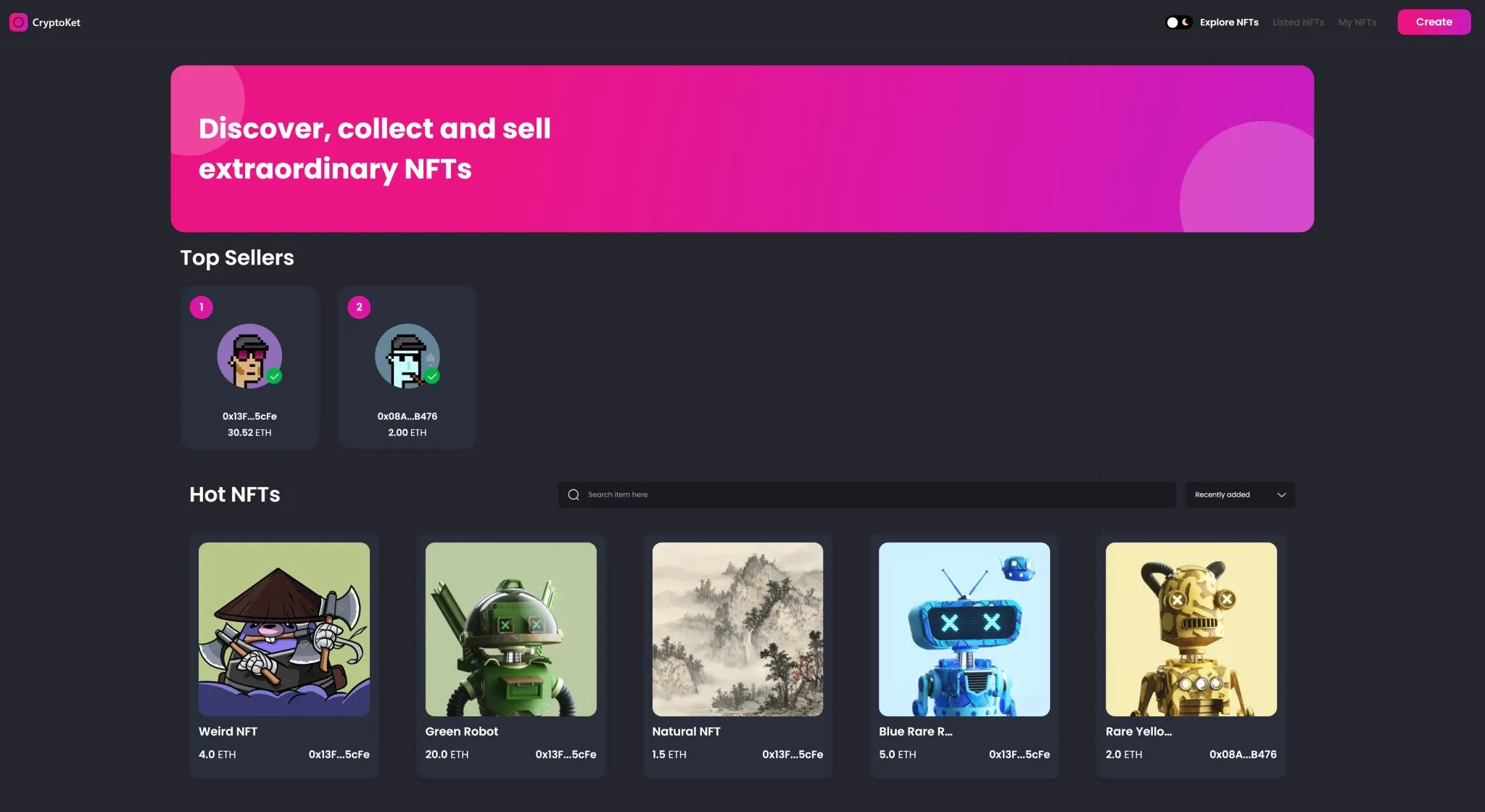The height and width of the screenshot is (812, 1485).
Task: Click the search magnifier icon
Action: (x=574, y=494)
